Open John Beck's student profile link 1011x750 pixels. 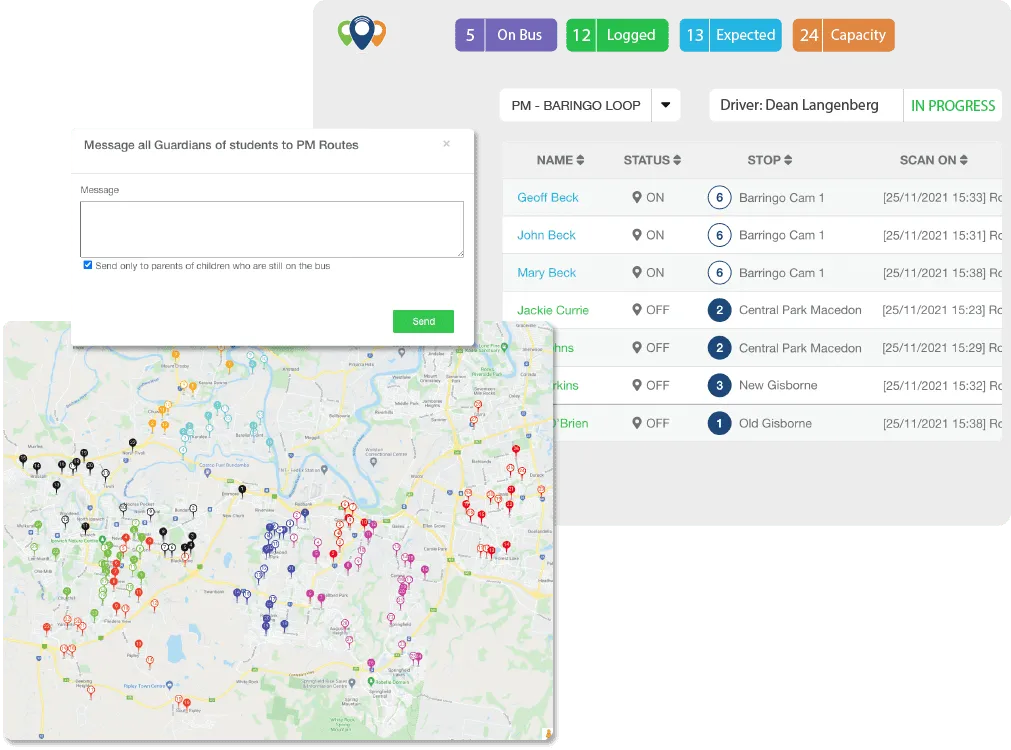point(545,235)
